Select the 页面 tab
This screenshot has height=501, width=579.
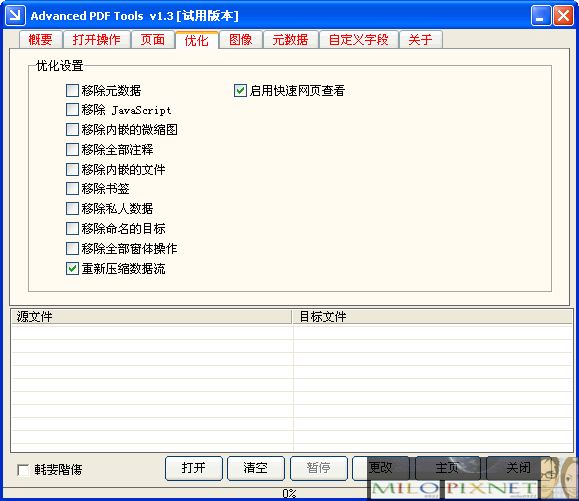[153, 40]
